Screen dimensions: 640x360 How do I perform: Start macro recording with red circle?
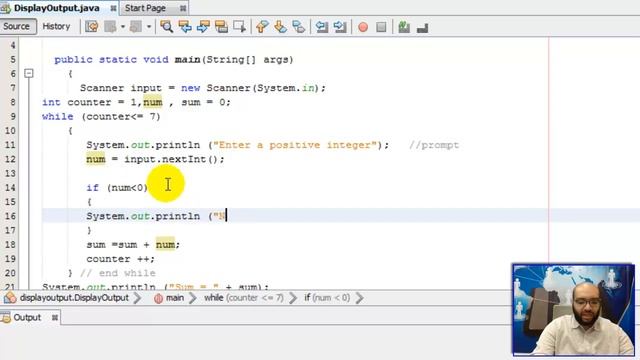(363, 27)
